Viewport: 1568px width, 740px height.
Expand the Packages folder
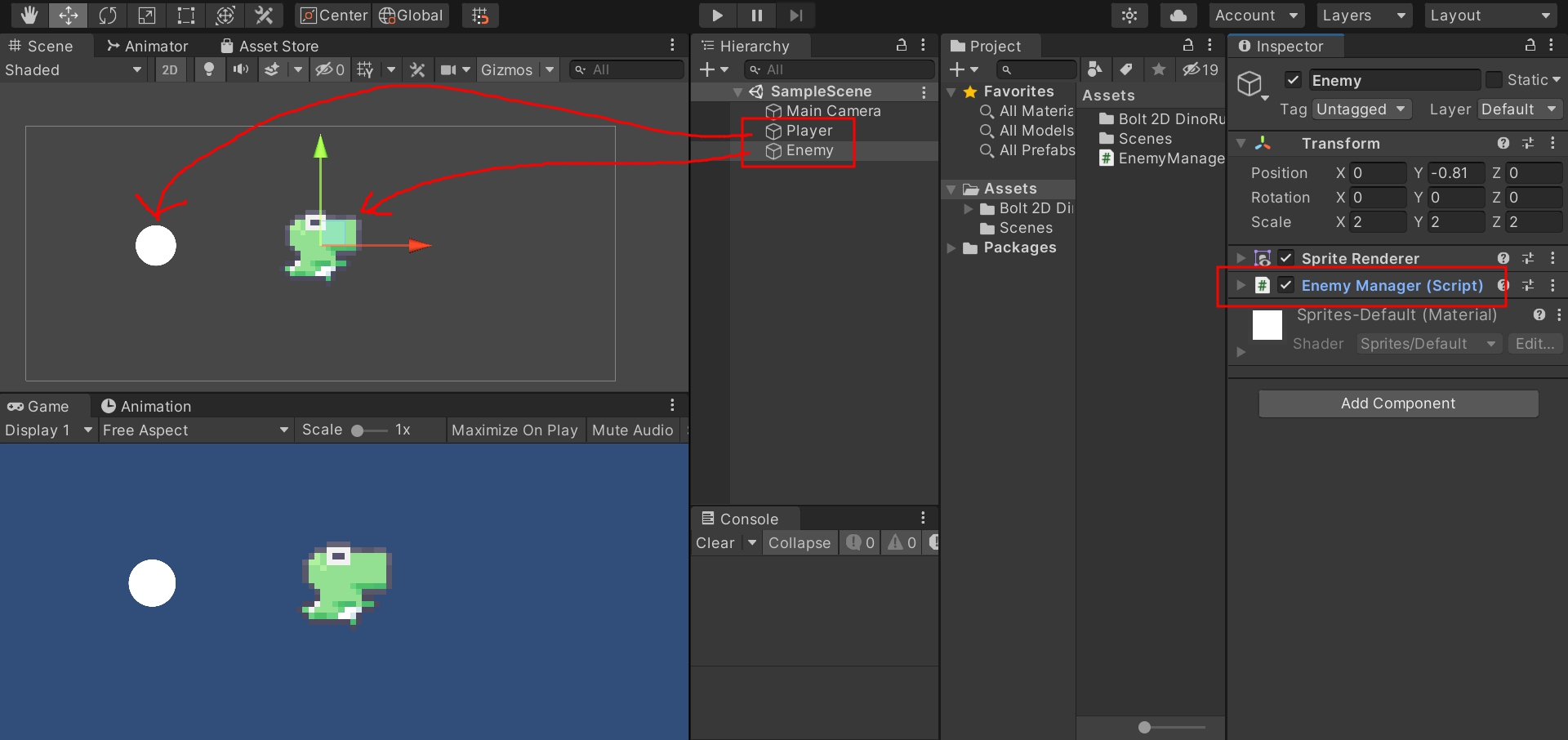pos(951,247)
